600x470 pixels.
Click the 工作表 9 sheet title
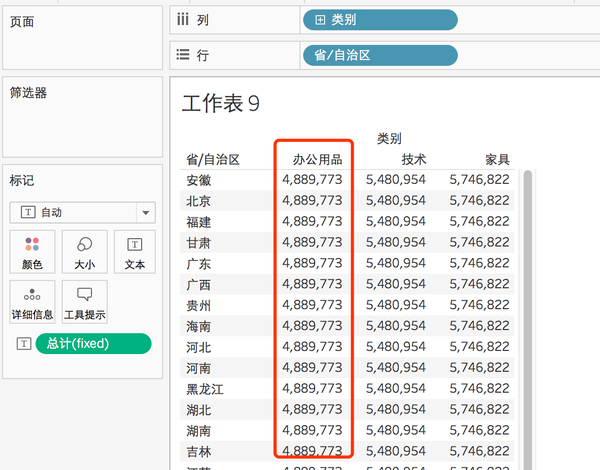pyautogui.click(x=221, y=104)
